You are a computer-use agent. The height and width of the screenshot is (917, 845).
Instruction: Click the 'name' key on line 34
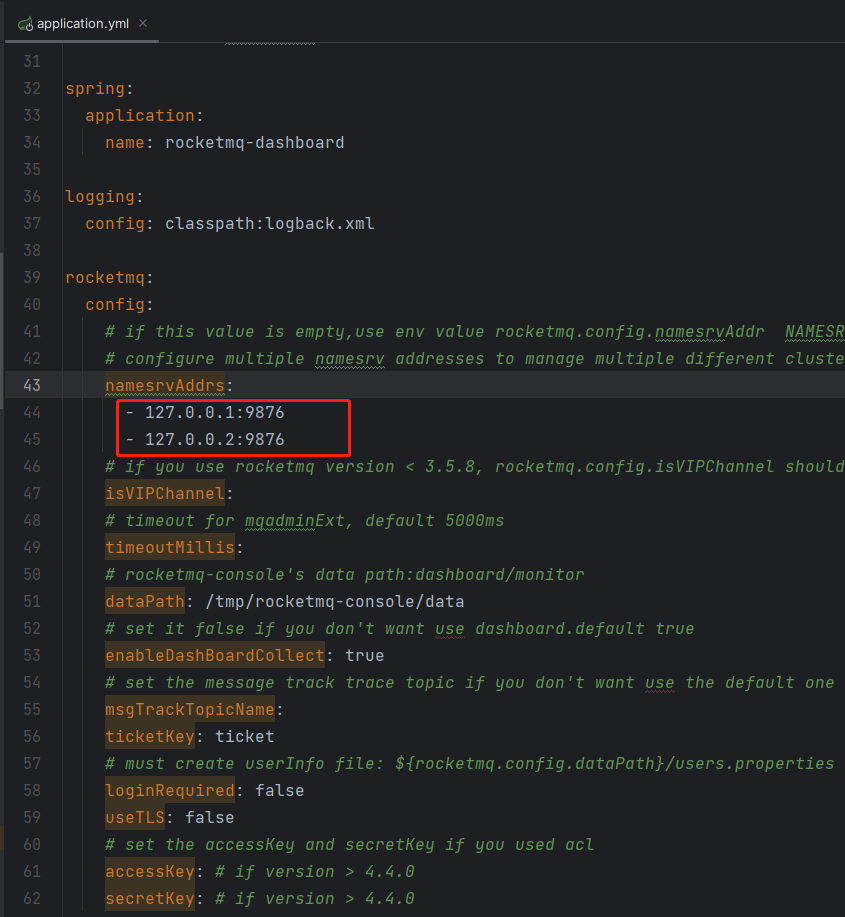pyautogui.click(x=125, y=143)
